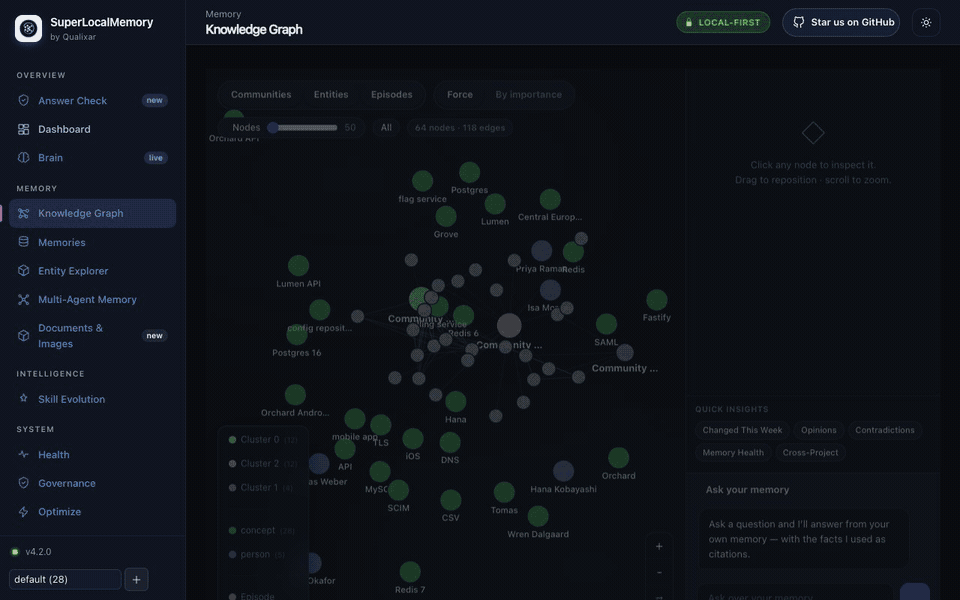The height and width of the screenshot is (600, 960).
Task: Toggle Episode type in the legend
Action: [252, 596]
